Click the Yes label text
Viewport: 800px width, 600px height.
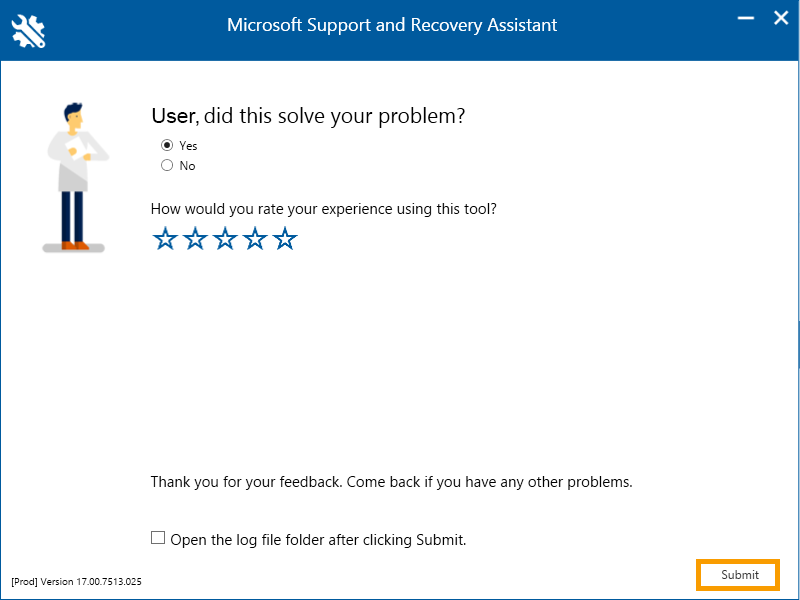click(188, 146)
